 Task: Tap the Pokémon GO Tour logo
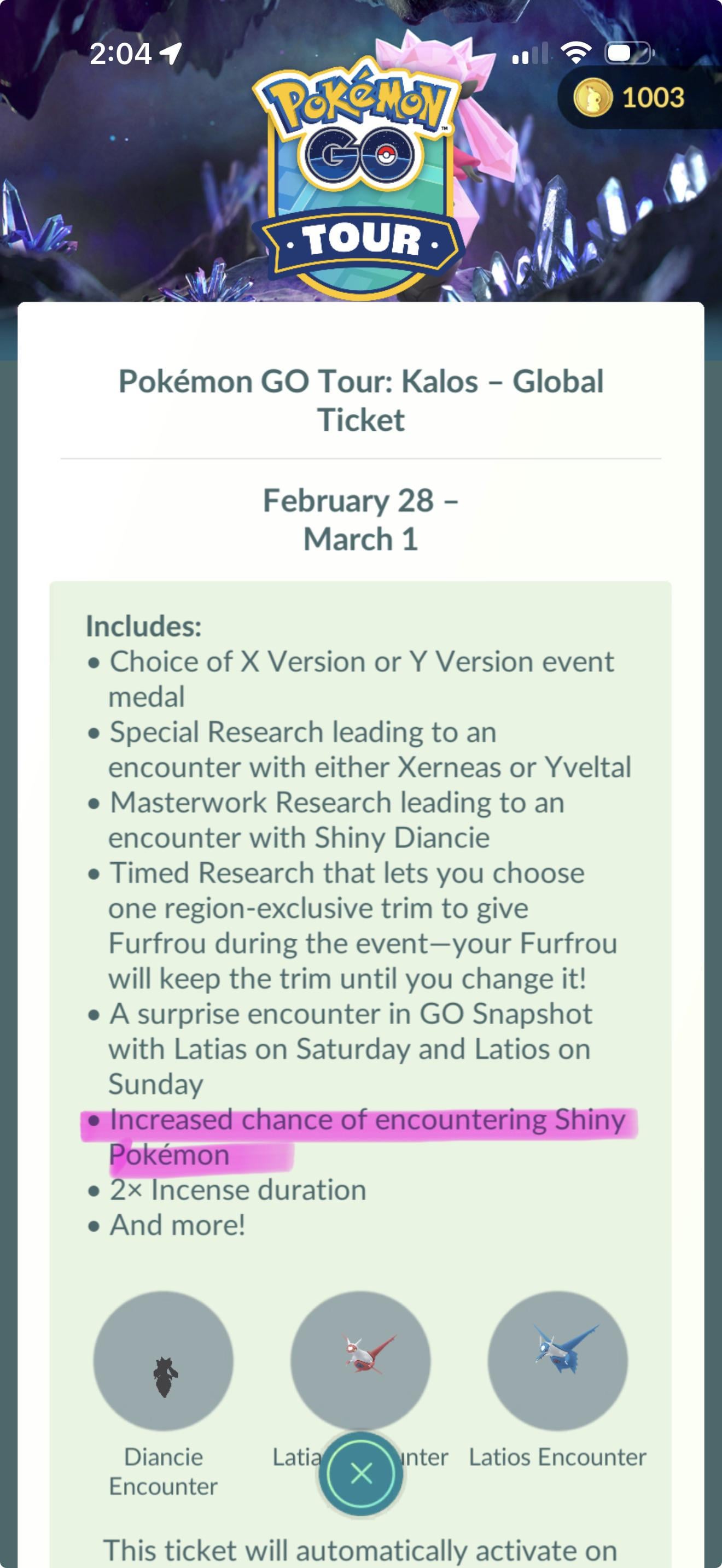(x=358, y=177)
